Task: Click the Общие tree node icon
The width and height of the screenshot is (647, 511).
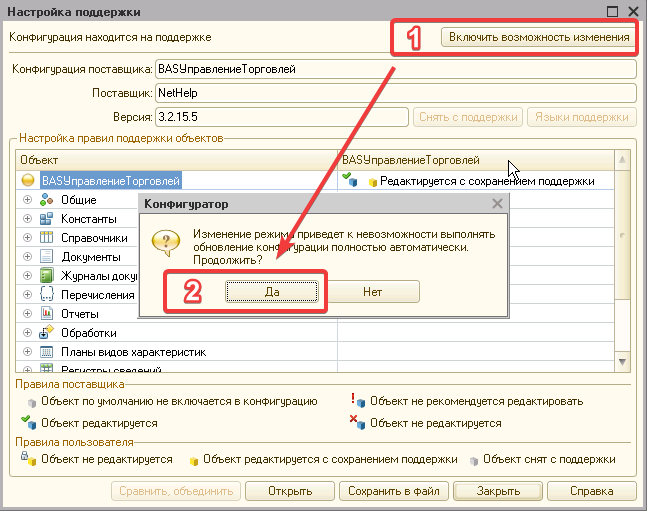Action: [46, 200]
